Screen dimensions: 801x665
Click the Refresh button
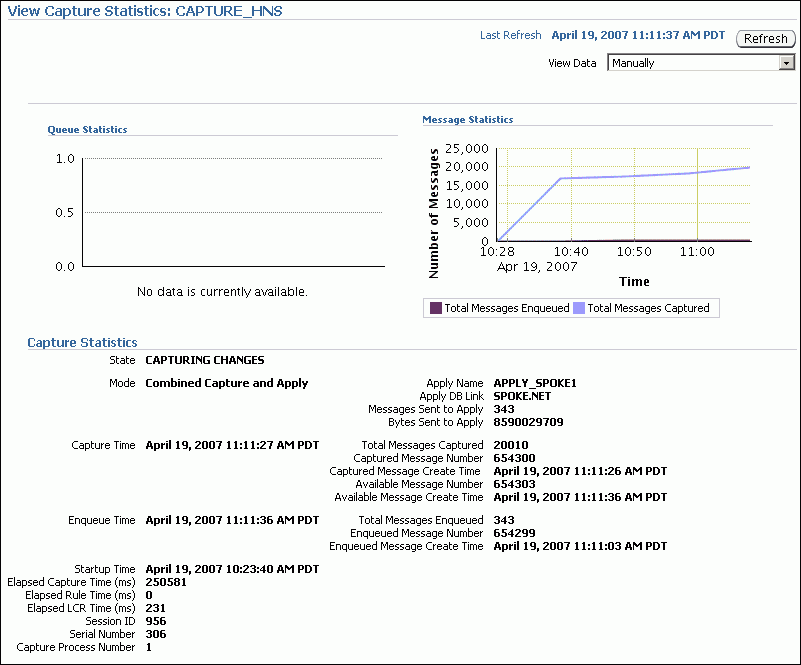(765, 38)
